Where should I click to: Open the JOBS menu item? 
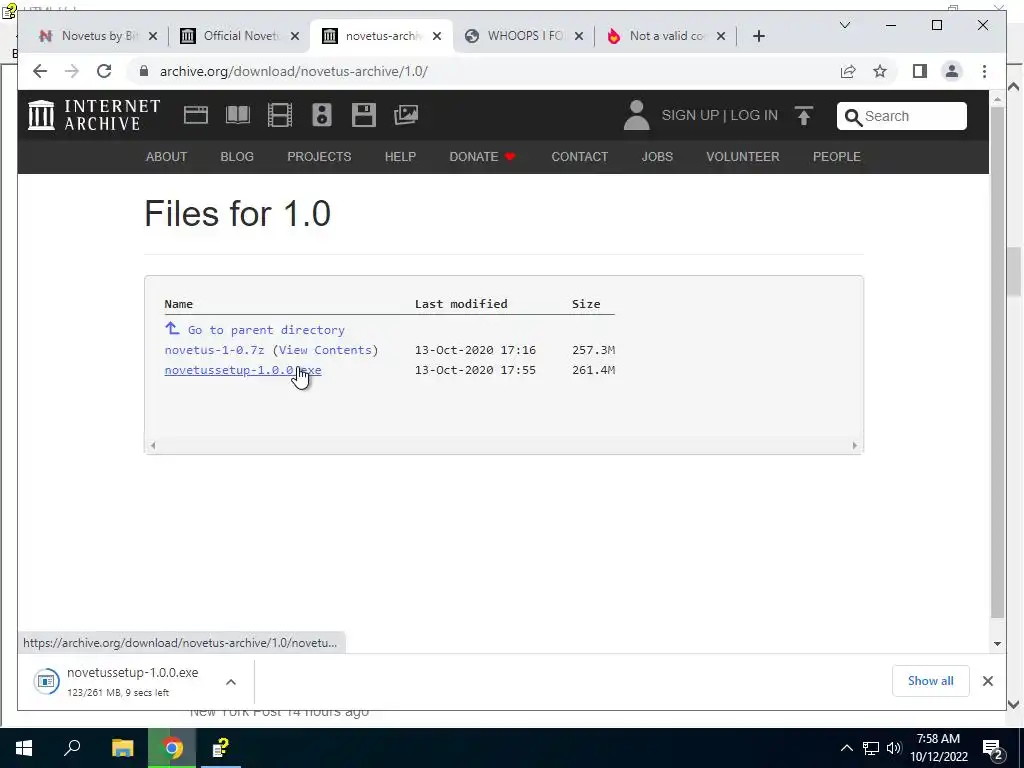point(657,157)
